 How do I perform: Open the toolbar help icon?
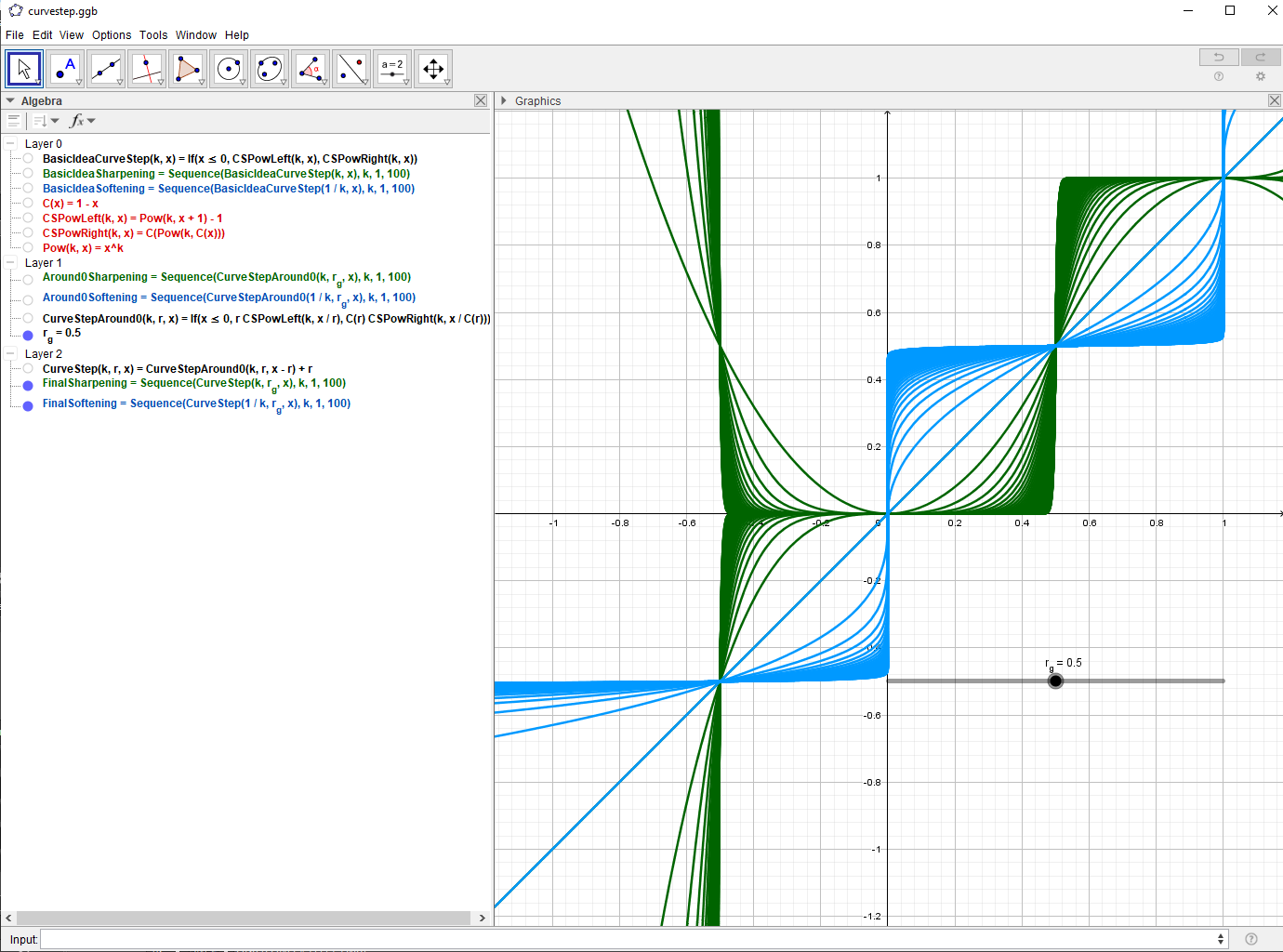tap(1219, 77)
